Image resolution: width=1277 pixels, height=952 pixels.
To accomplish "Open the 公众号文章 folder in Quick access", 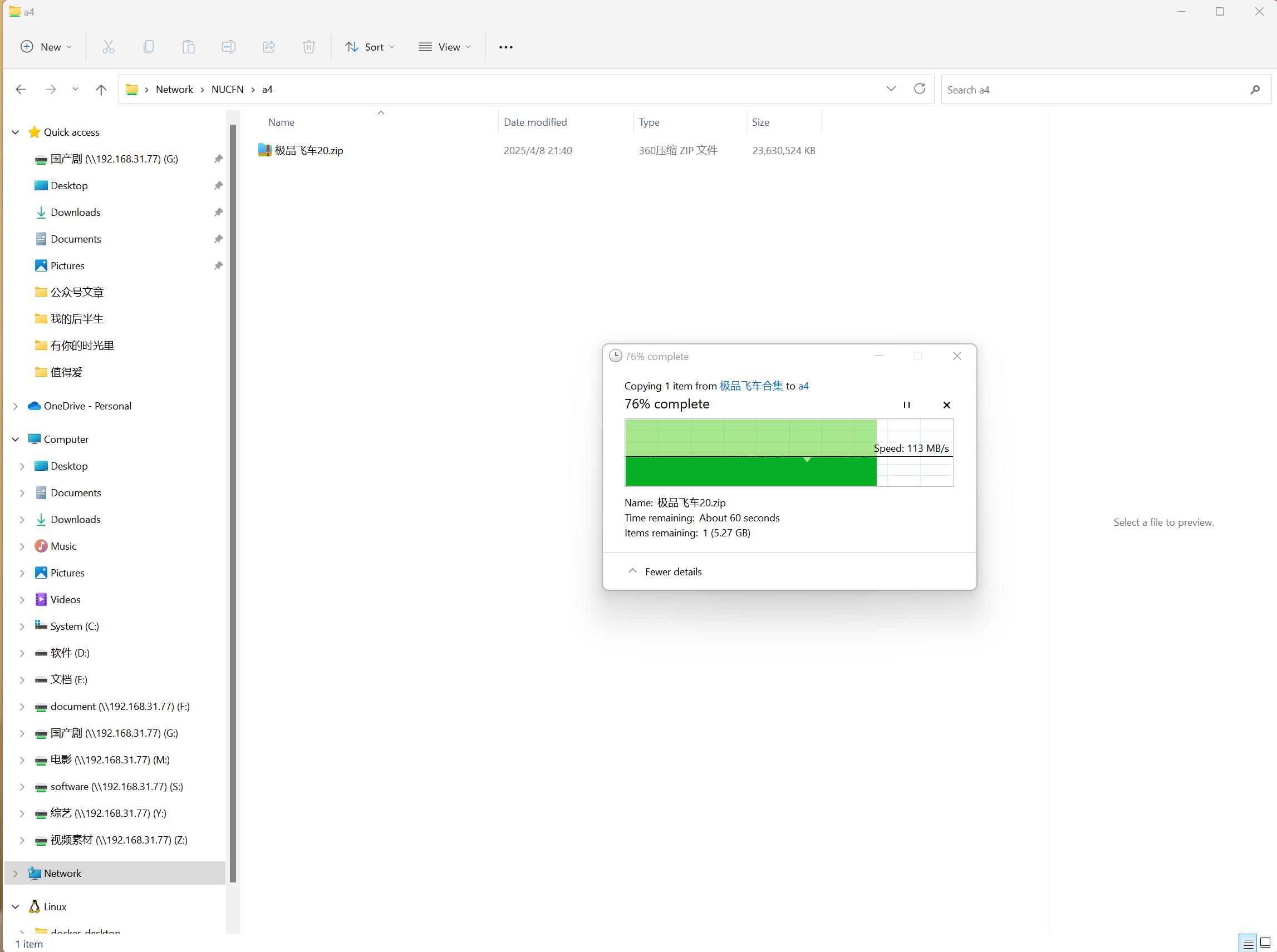I will [x=77, y=292].
